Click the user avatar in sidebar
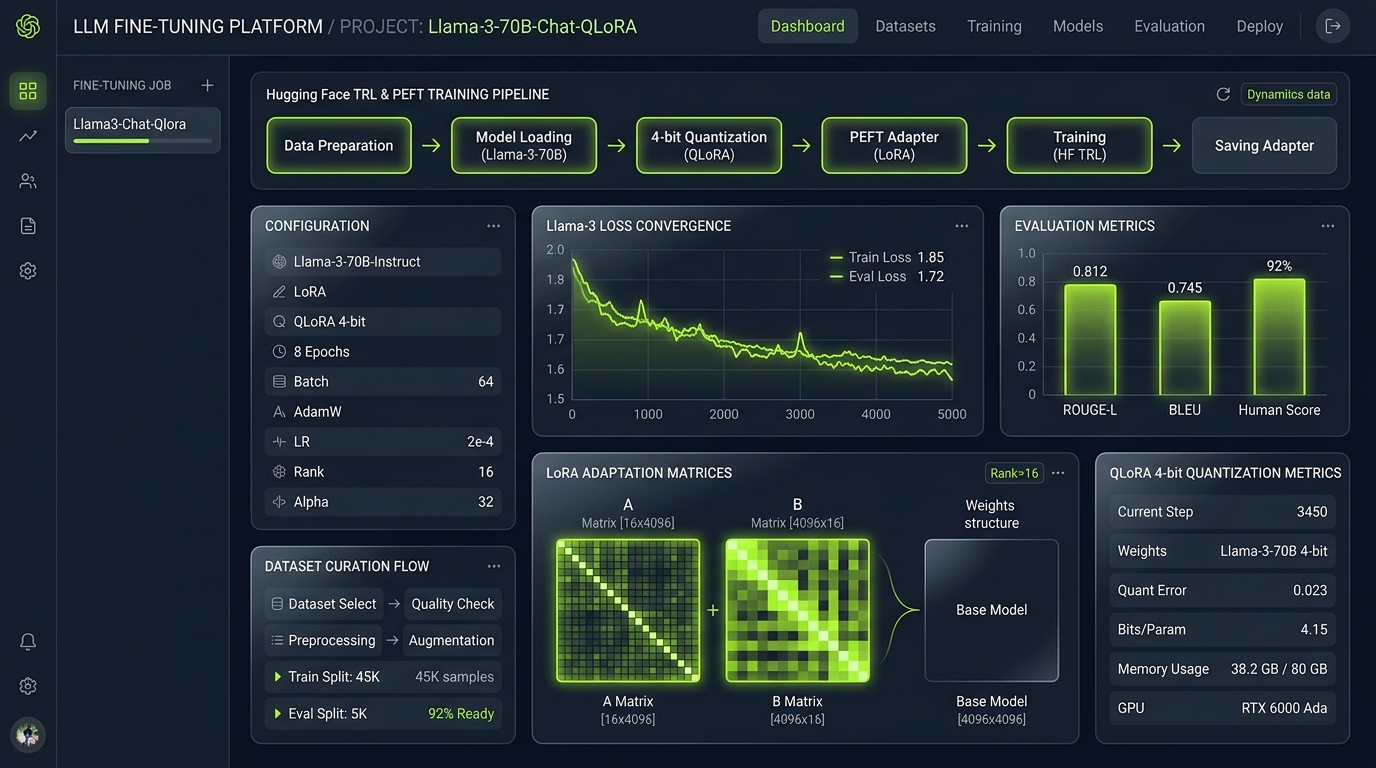1376x768 pixels. 28,735
